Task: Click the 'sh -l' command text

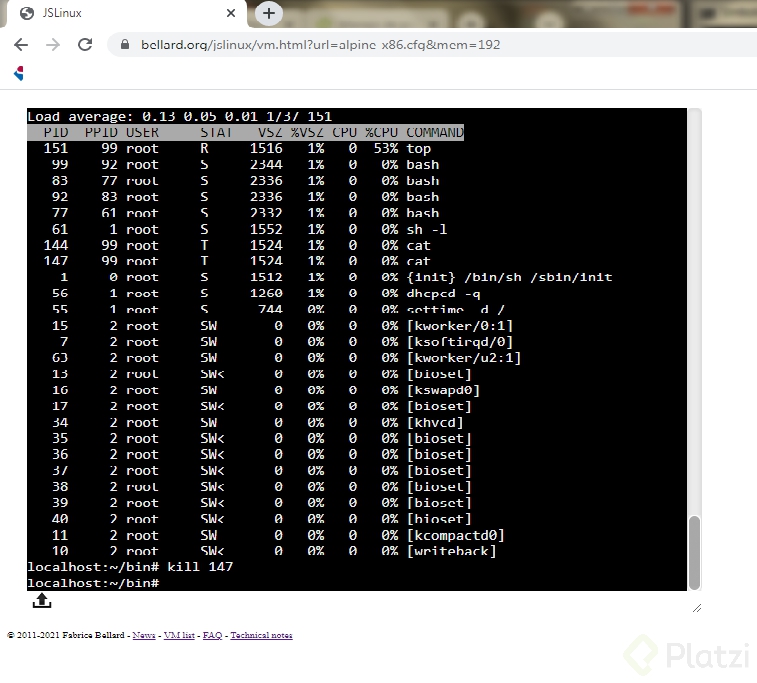Action: click(x=427, y=229)
